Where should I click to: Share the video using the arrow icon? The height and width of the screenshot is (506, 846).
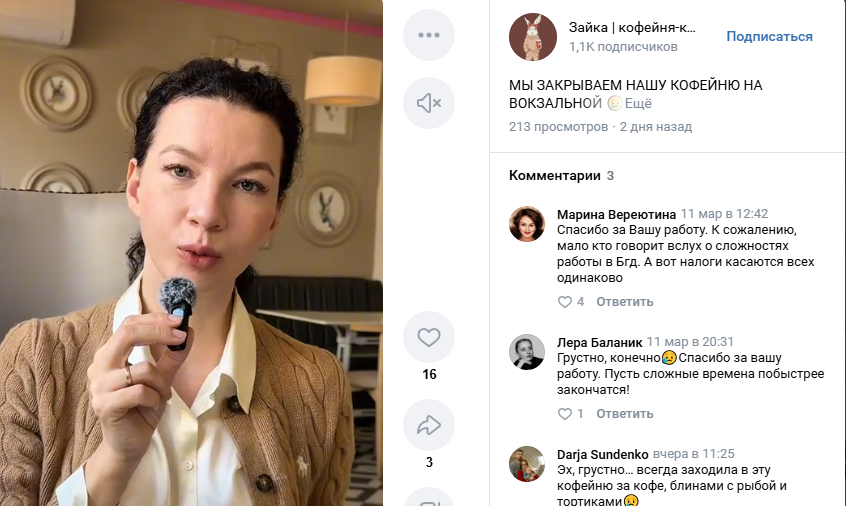(429, 425)
